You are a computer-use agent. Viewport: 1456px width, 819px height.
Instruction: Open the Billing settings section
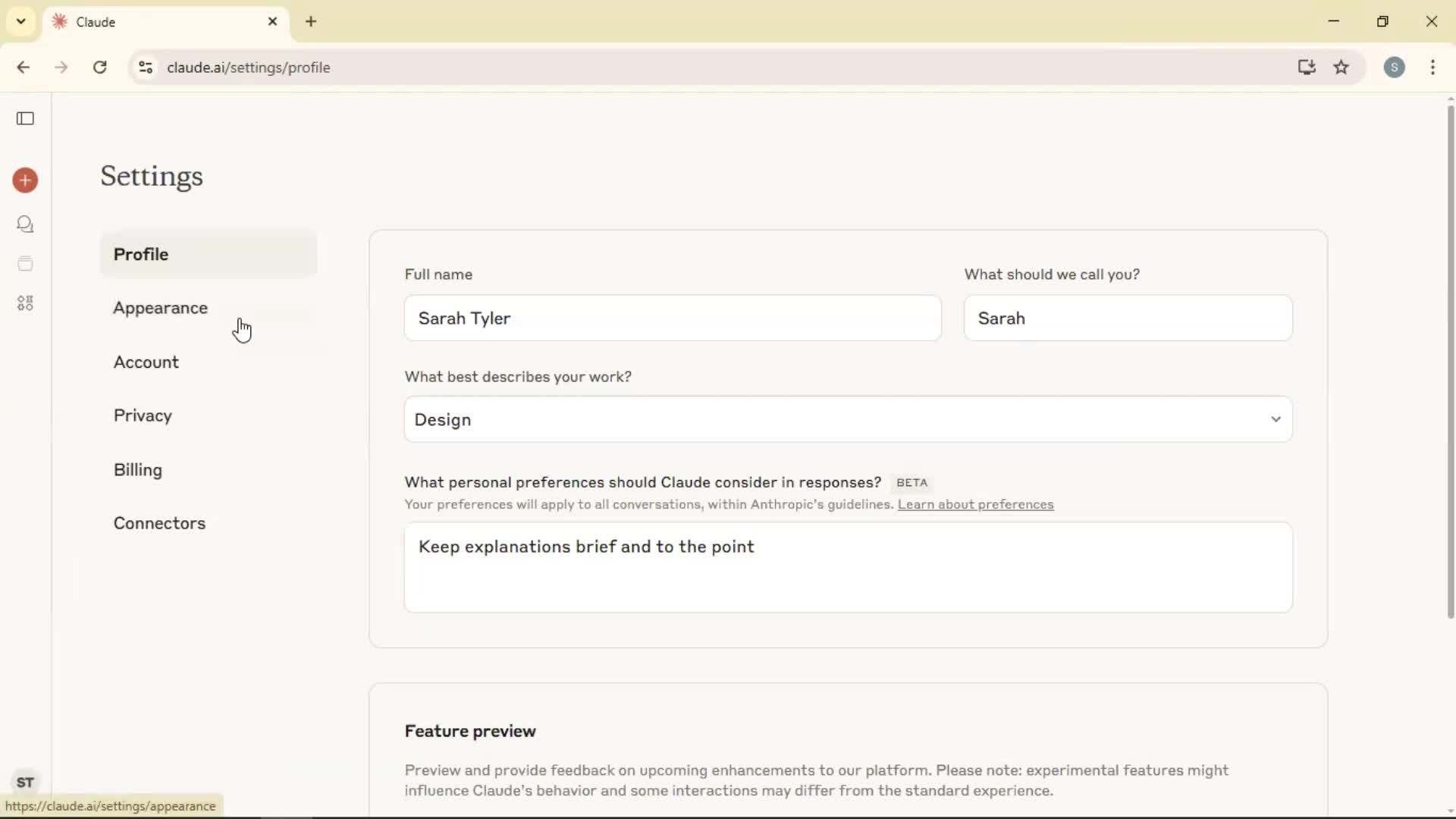click(x=138, y=470)
